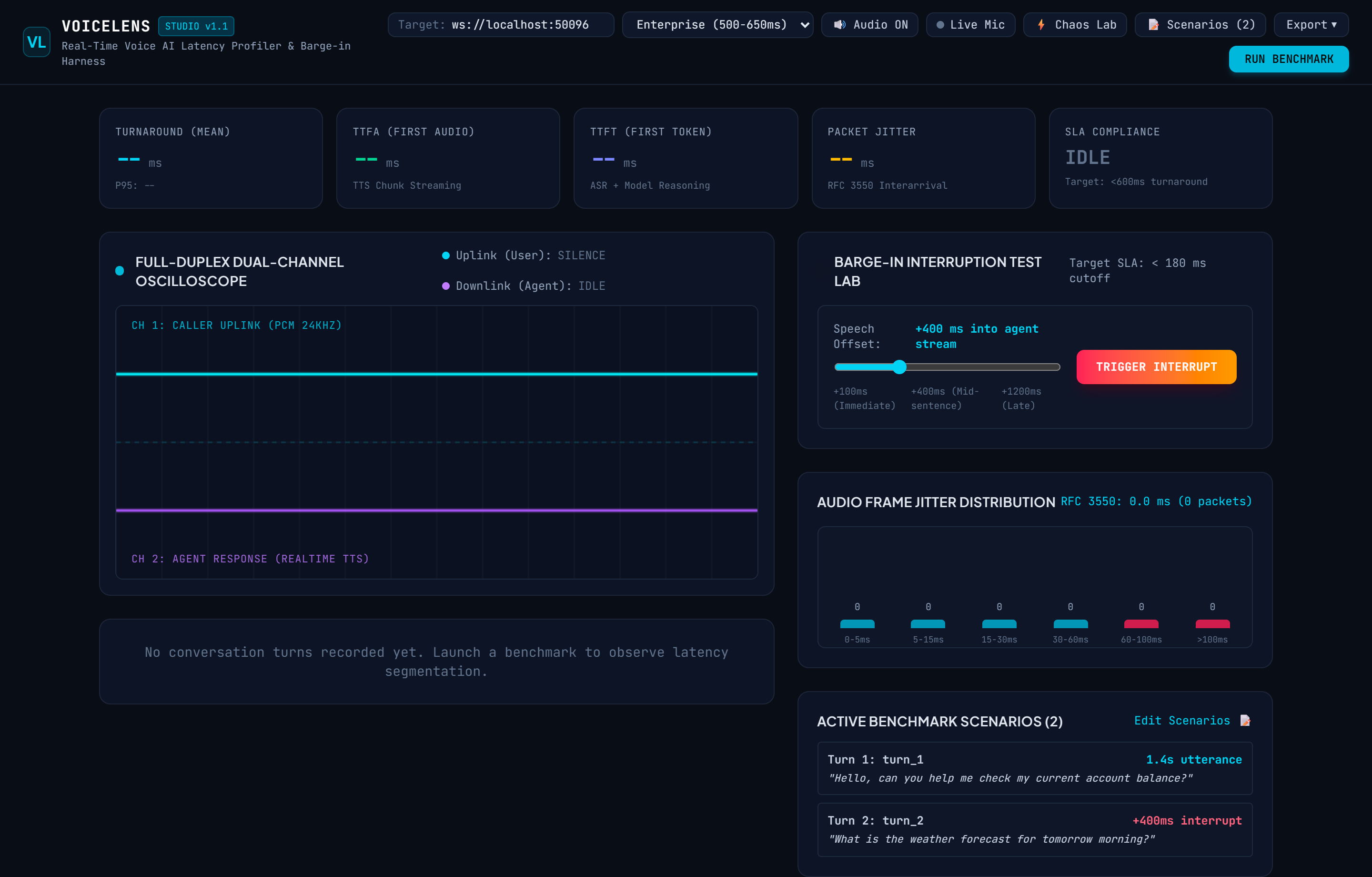Open the Export menu
The image size is (1372, 877).
coord(1311,24)
